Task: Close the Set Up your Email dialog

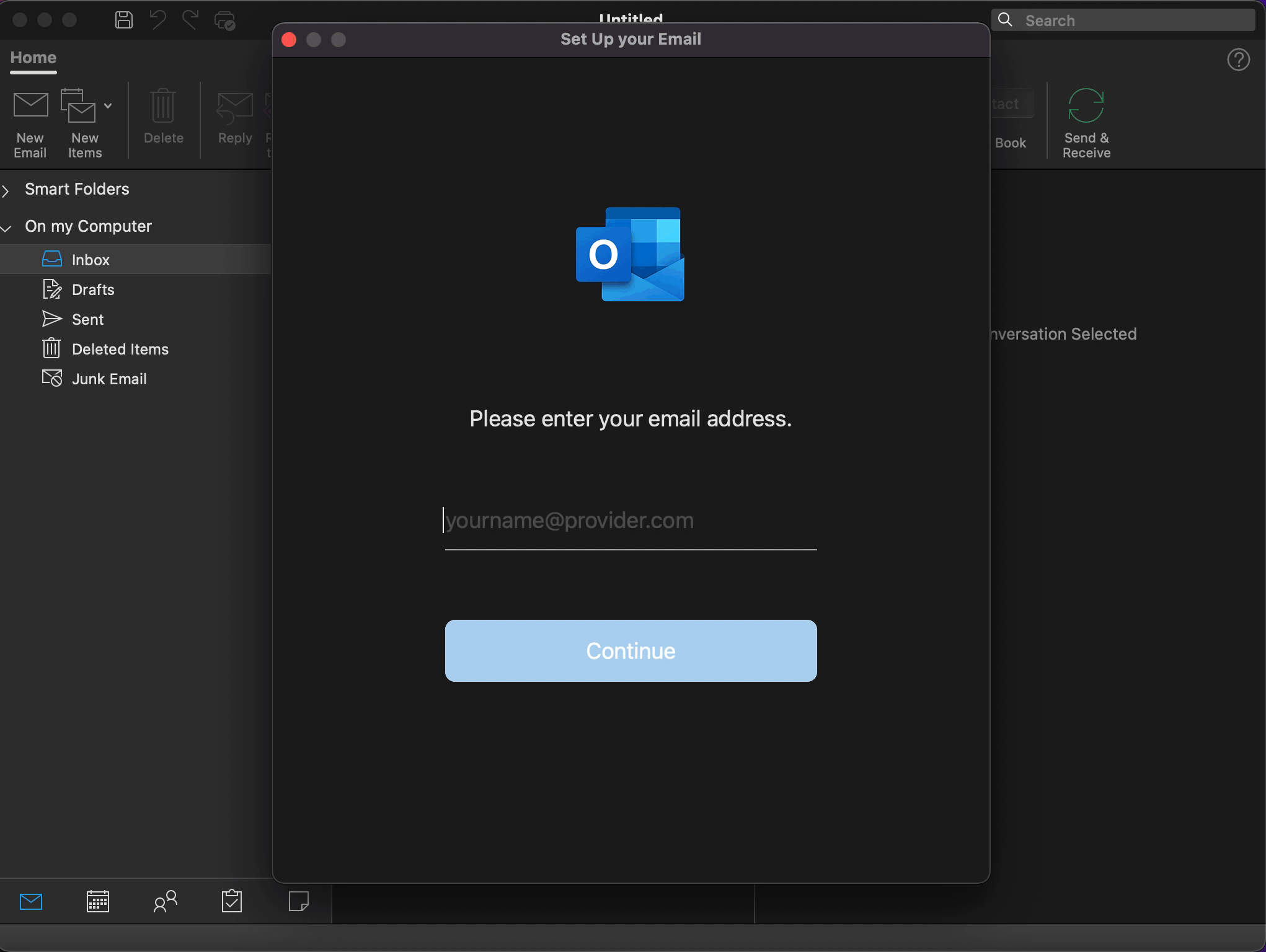Action: (289, 40)
